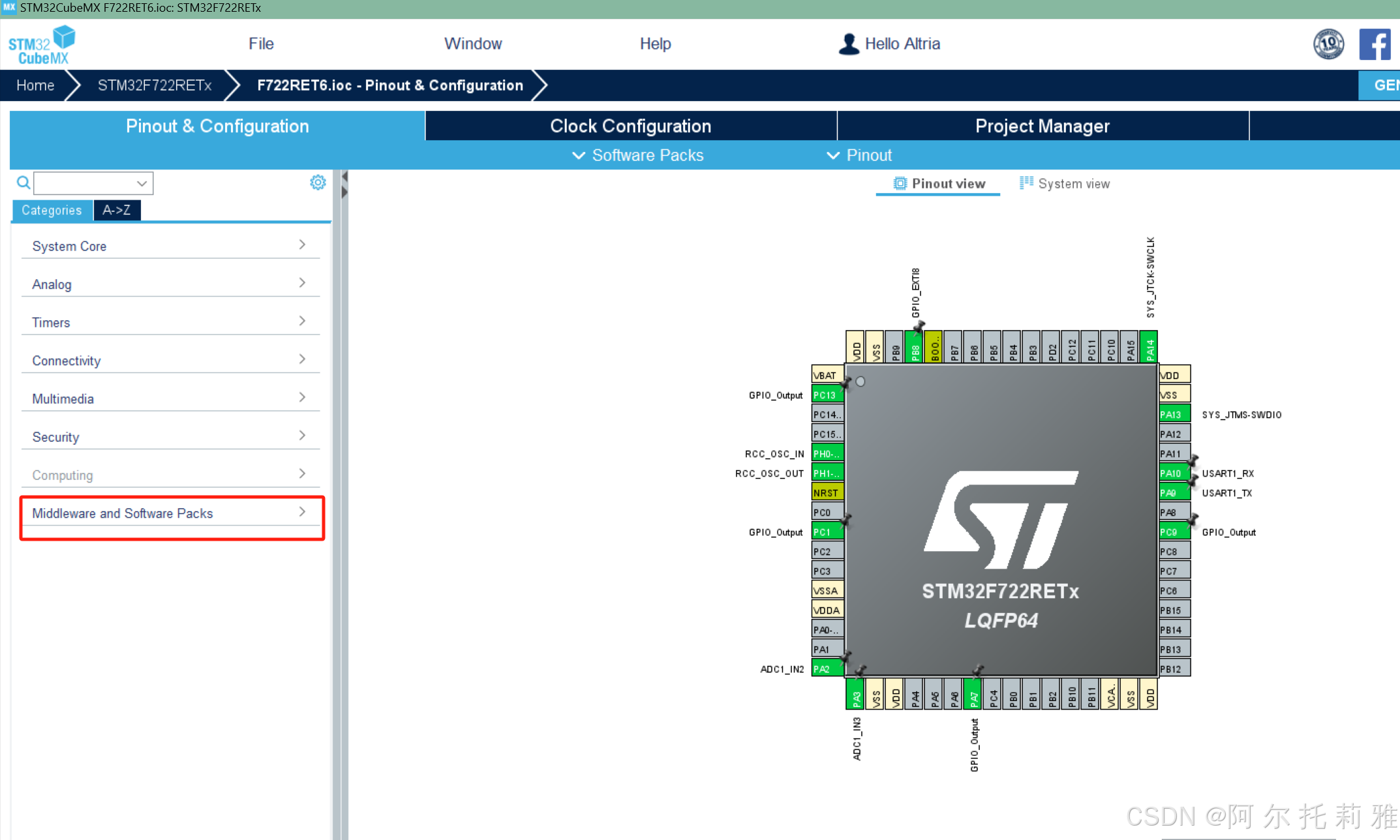Screen dimensions: 1400x840
Task: Switch to System view
Action: tap(1063, 183)
